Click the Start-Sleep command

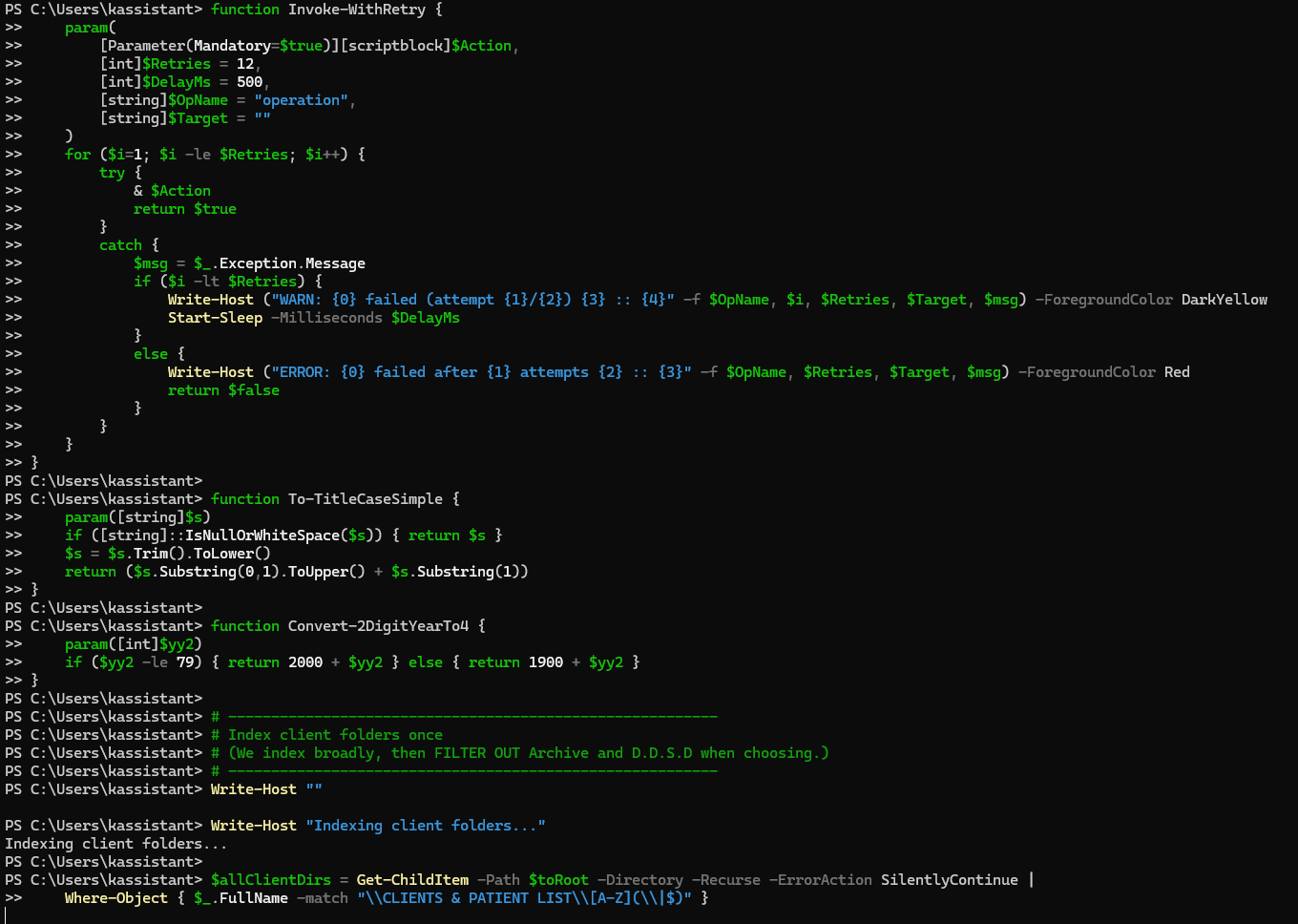[215, 318]
